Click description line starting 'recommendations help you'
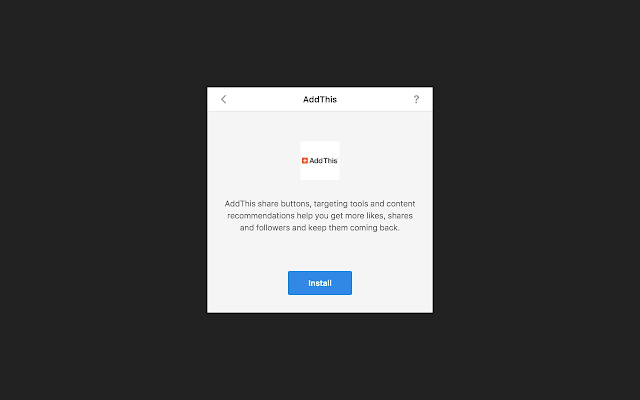 coord(320,216)
